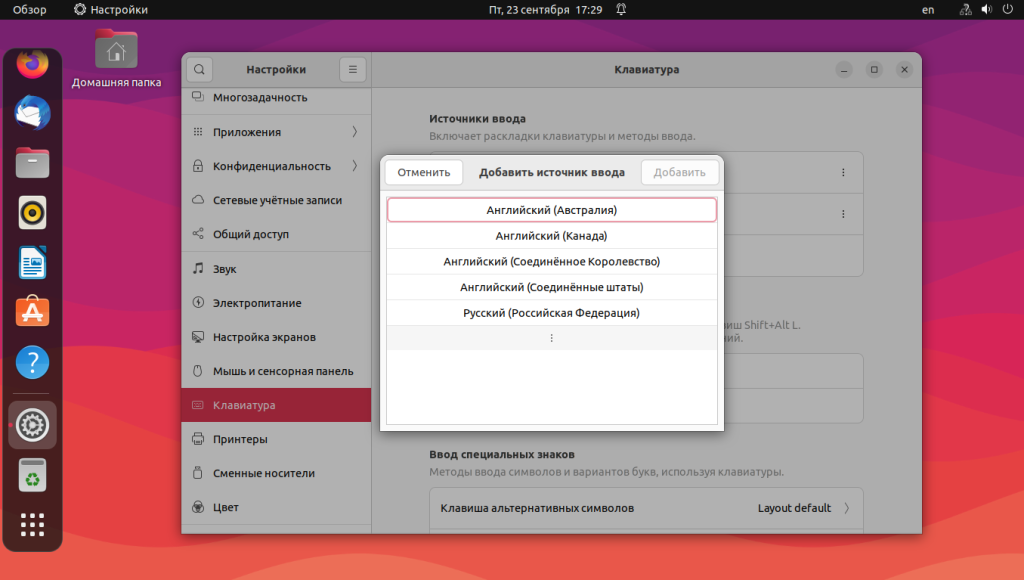Select Английский (Канада) input source
This screenshot has height=580, width=1024.
click(552, 236)
